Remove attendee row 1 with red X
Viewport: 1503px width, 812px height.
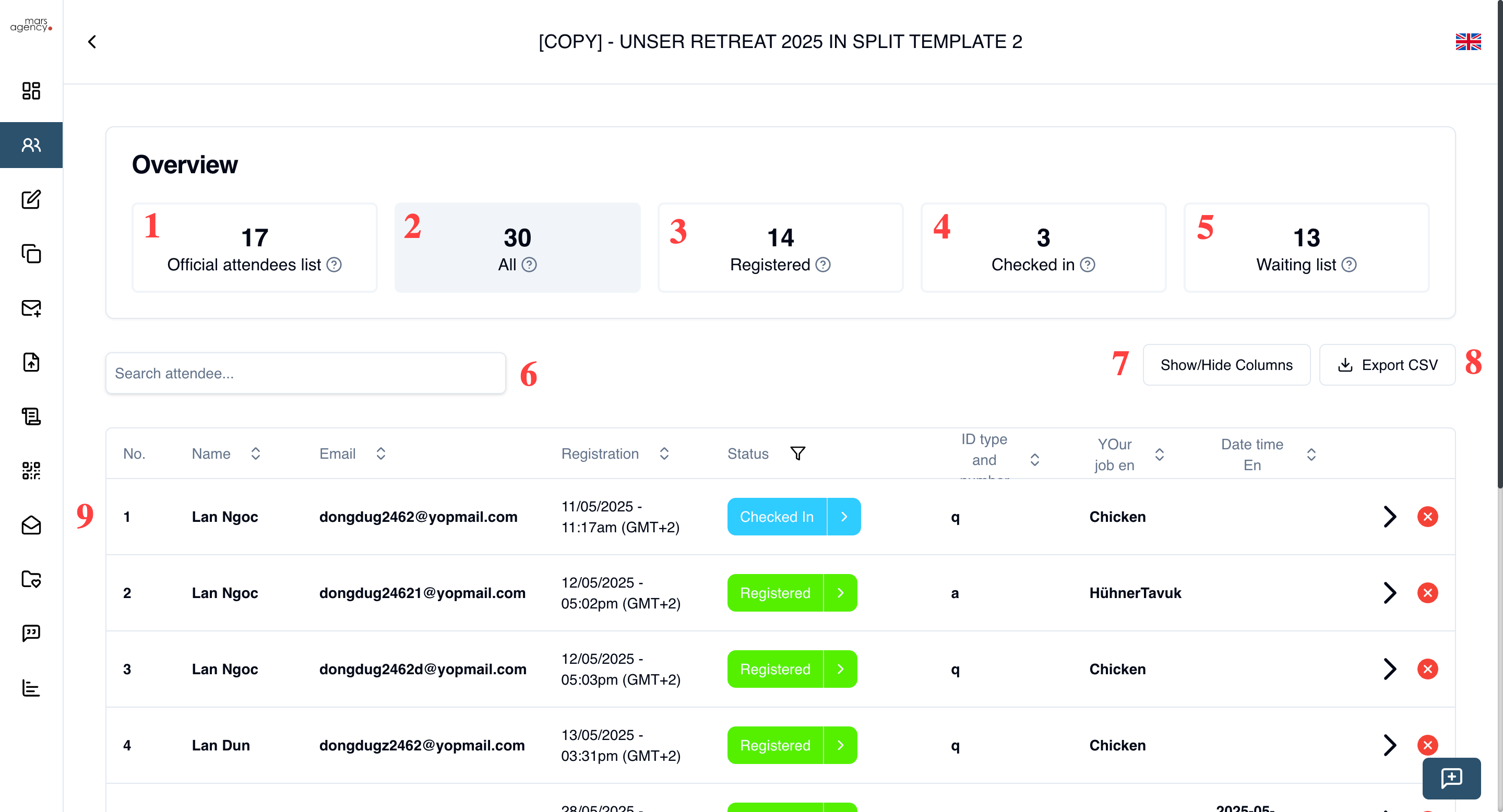click(x=1427, y=517)
